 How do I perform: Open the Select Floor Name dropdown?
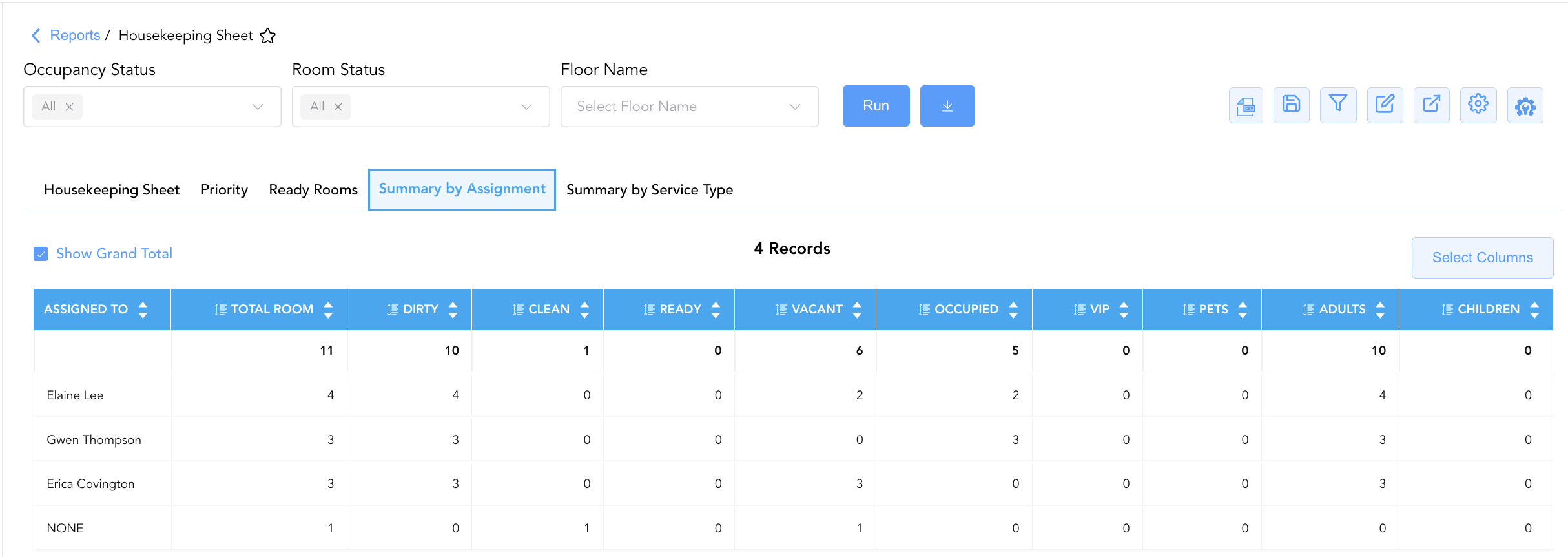(690, 107)
